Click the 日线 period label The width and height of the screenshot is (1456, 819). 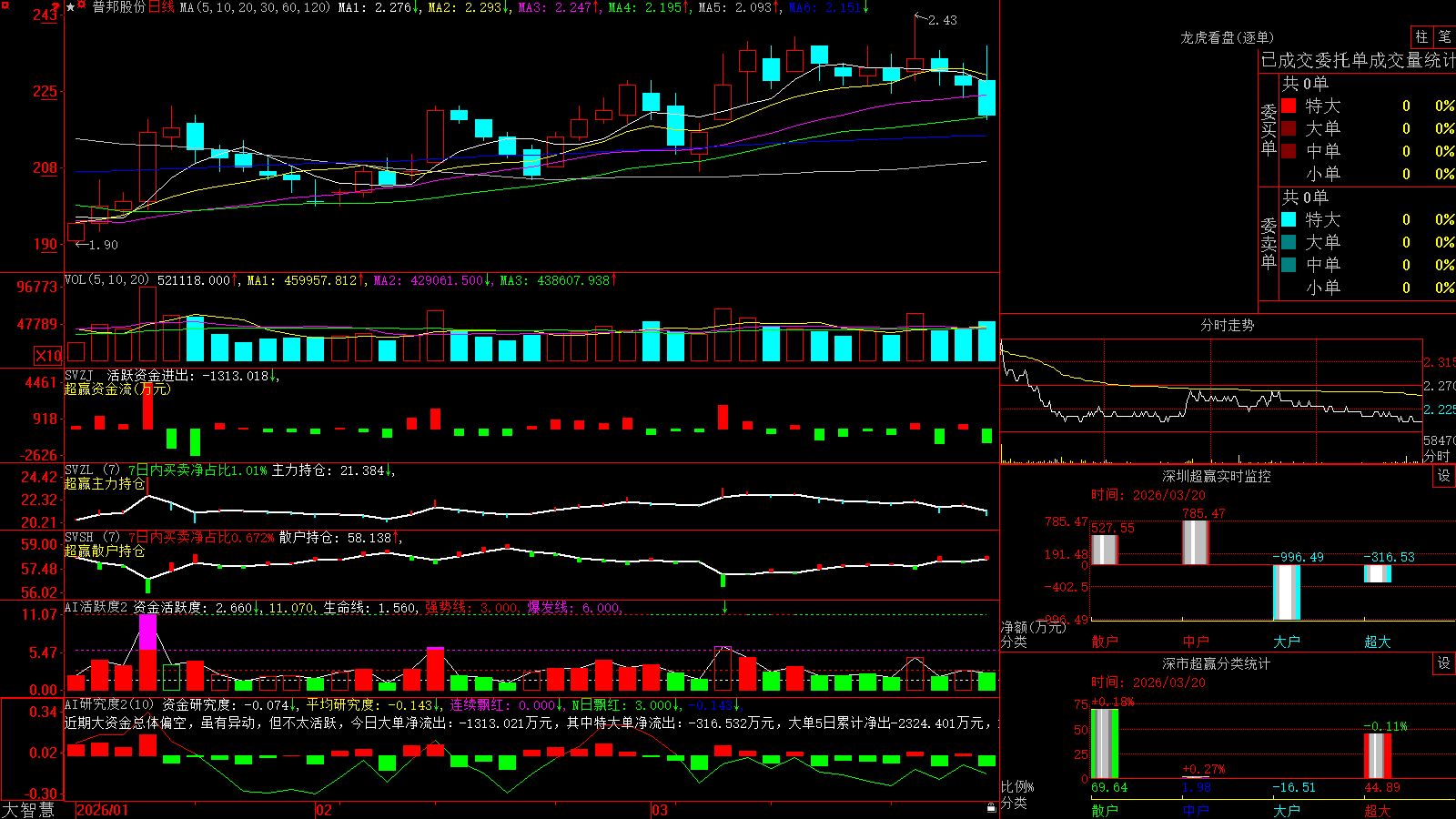pos(161,7)
